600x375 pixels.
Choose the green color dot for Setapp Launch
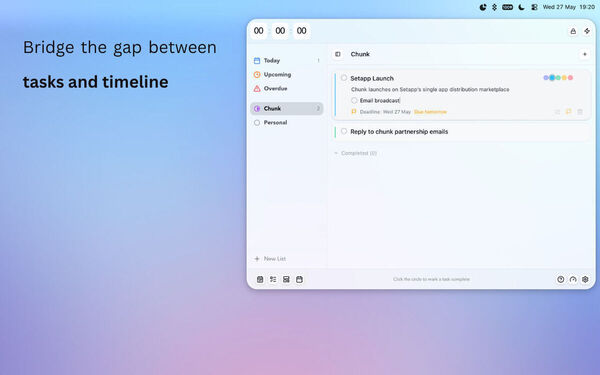tap(558, 78)
